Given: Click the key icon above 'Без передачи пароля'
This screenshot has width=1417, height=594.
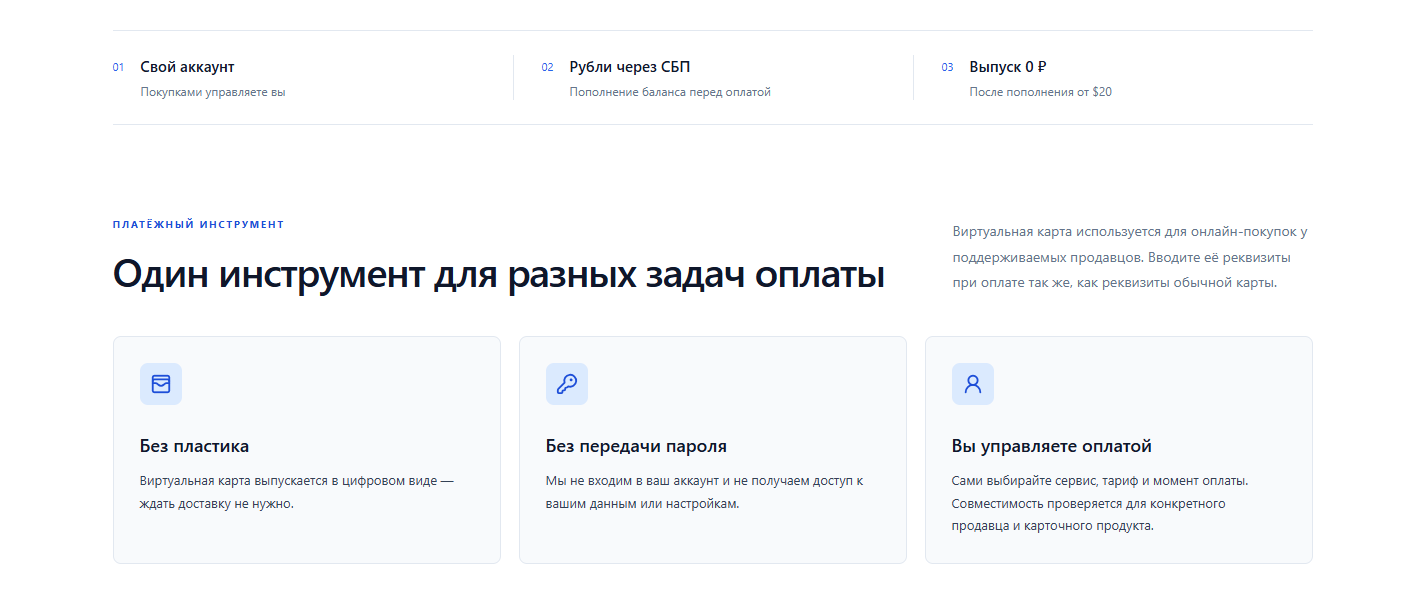Looking at the screenshot, I should click(567, 384).
